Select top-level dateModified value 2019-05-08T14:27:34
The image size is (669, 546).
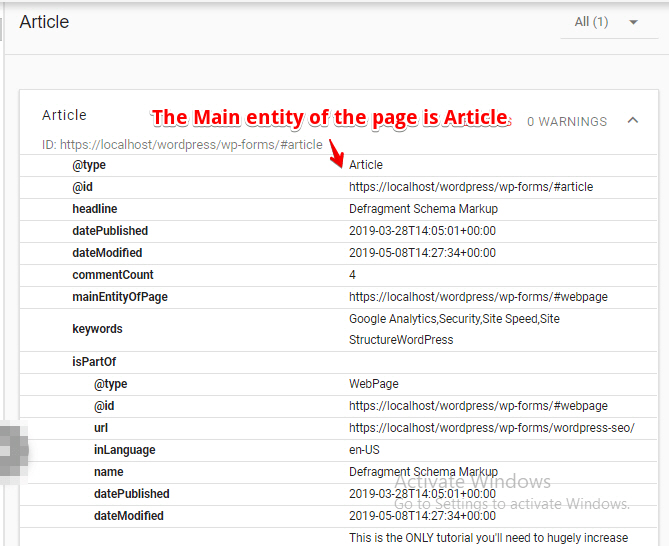[422, 253]
